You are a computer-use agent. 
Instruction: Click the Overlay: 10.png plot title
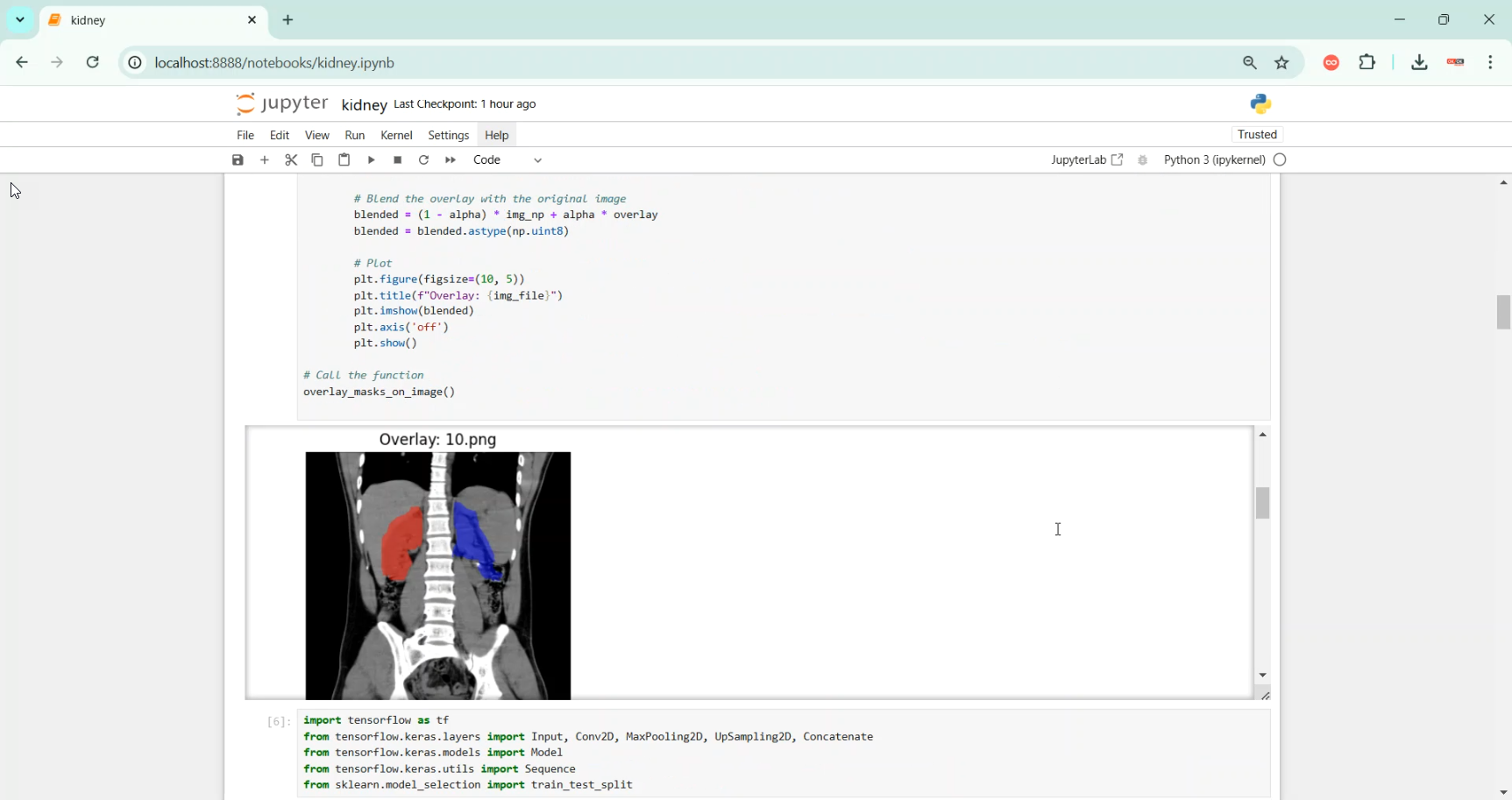[438, 440]
